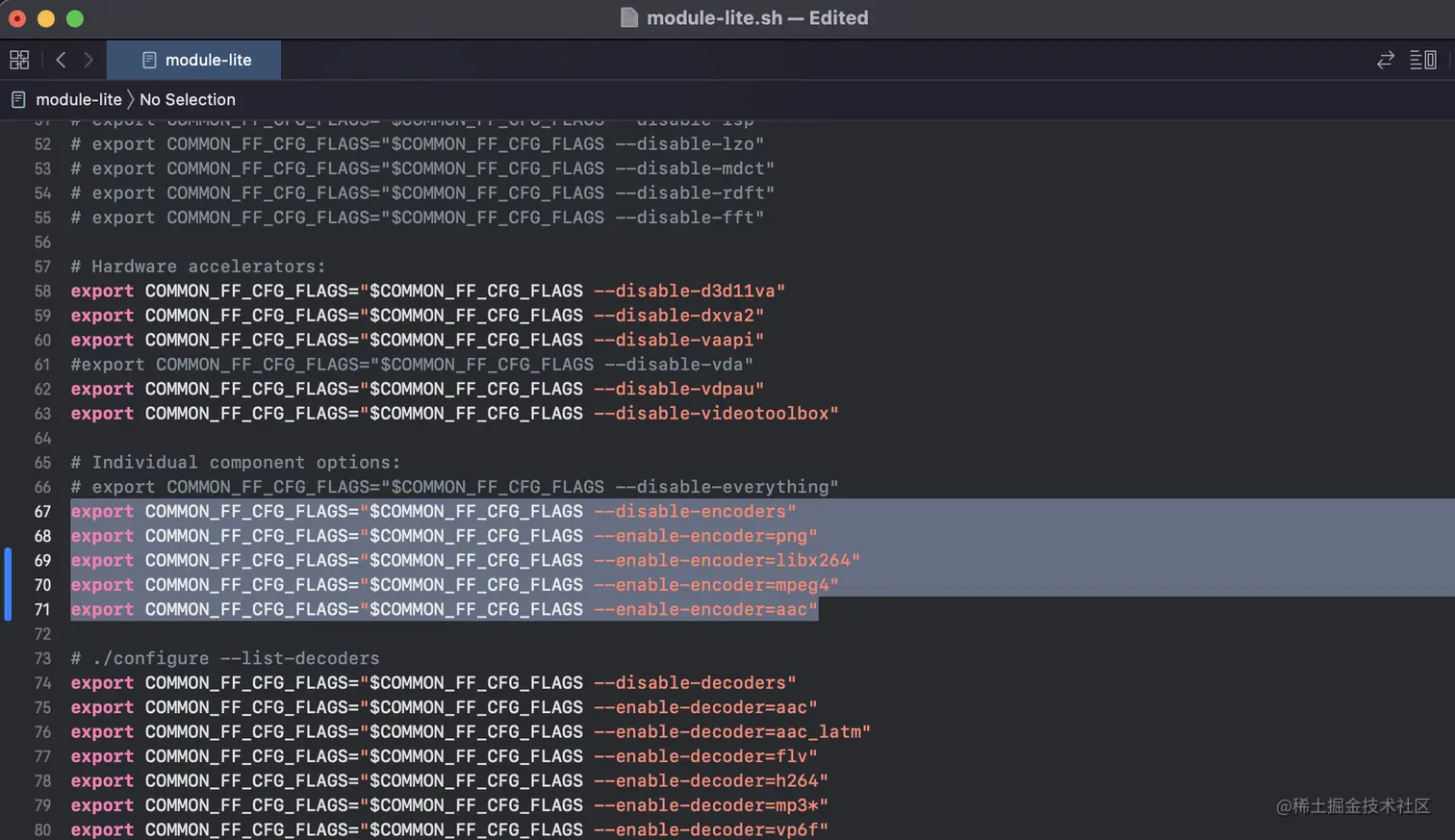This screenshot has height=840, width=1455.
Task: Click line number 80 in gutter
Action: tap(42, 829)
